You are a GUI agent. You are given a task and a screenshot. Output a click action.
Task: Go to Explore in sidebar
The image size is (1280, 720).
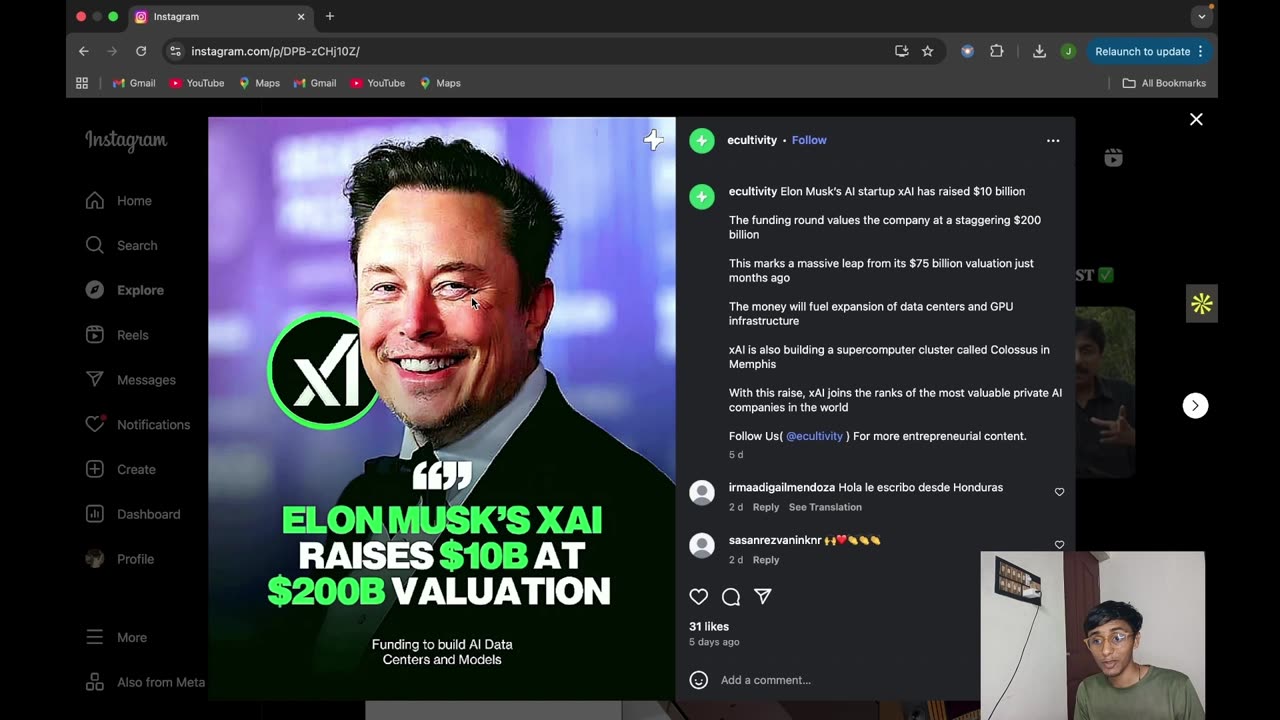pos(125,290)
